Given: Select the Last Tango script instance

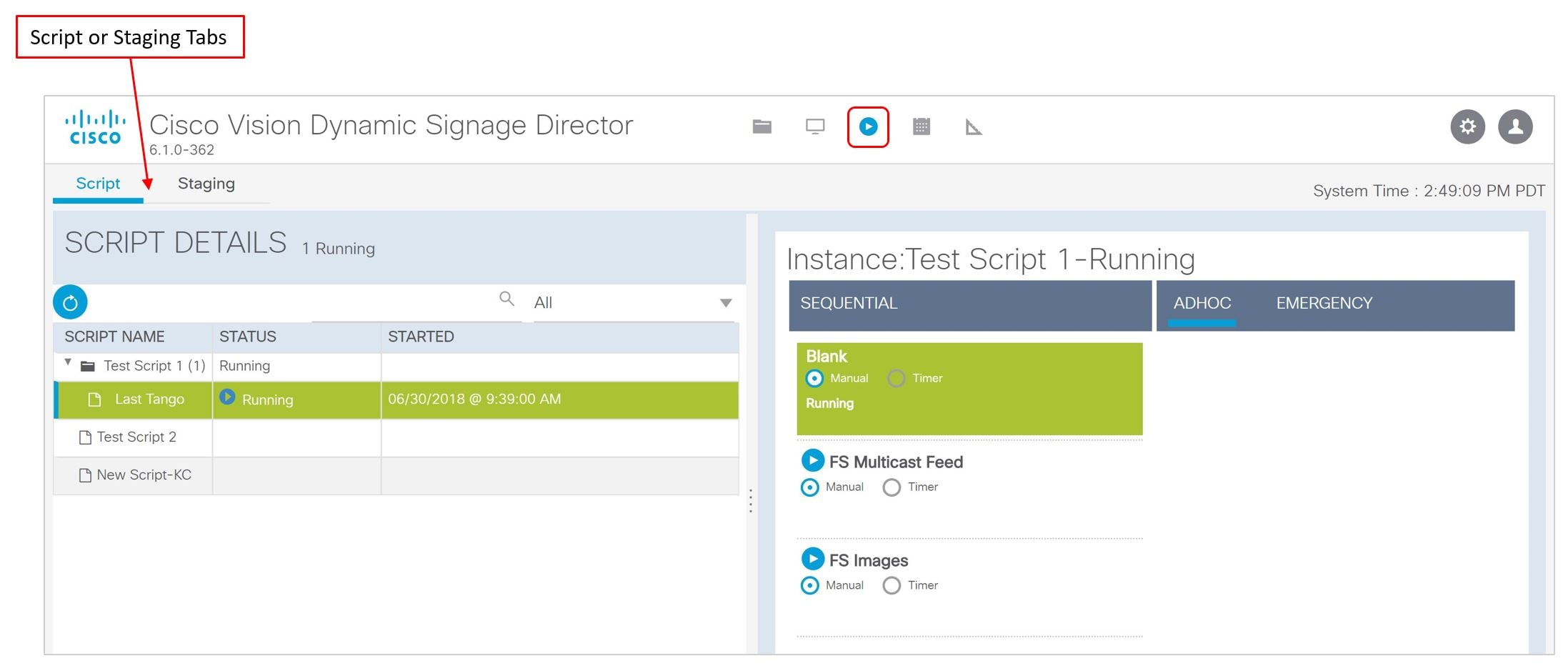Looking at the screenshot, I should (396, 399).
